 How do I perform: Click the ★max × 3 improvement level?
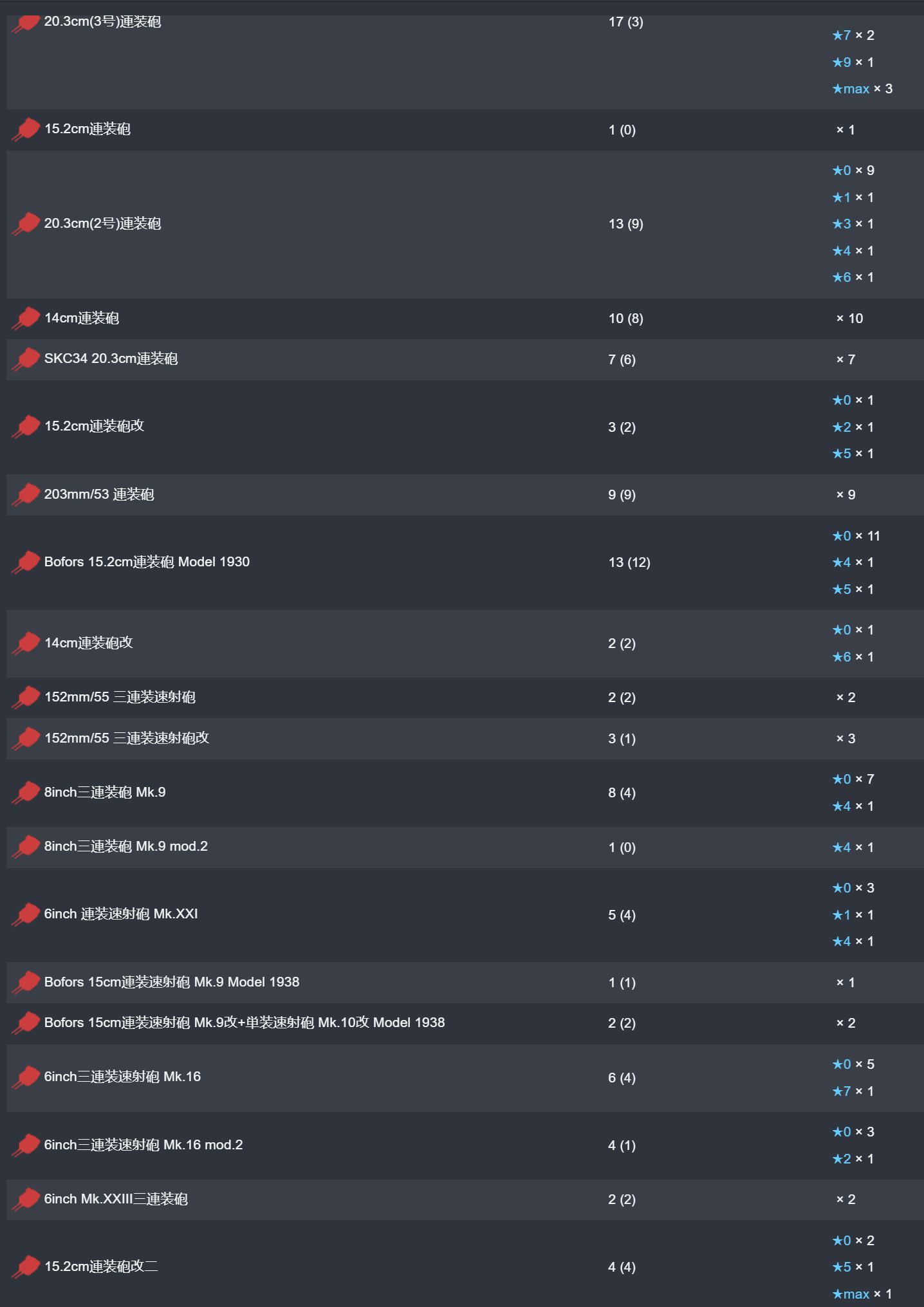coord(862,89)
